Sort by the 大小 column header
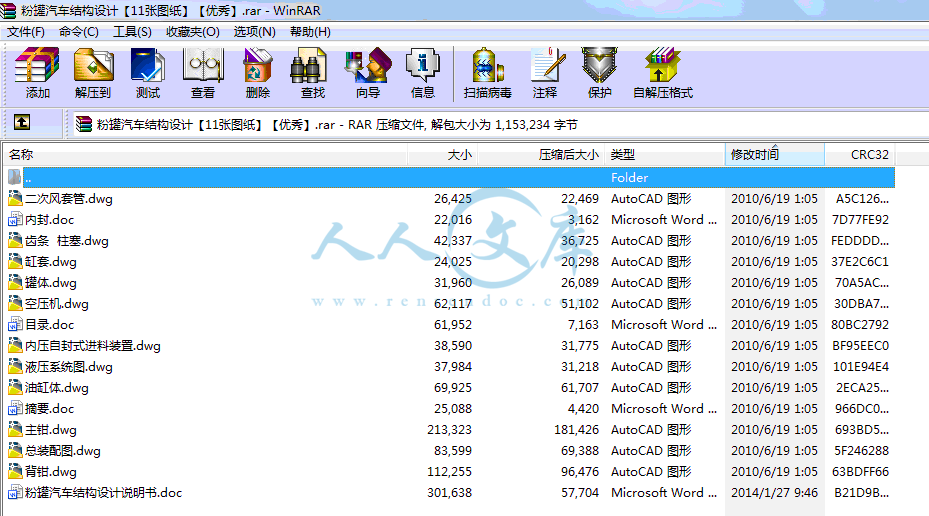Screen dimensions: 929x516 tap(443, 155)
